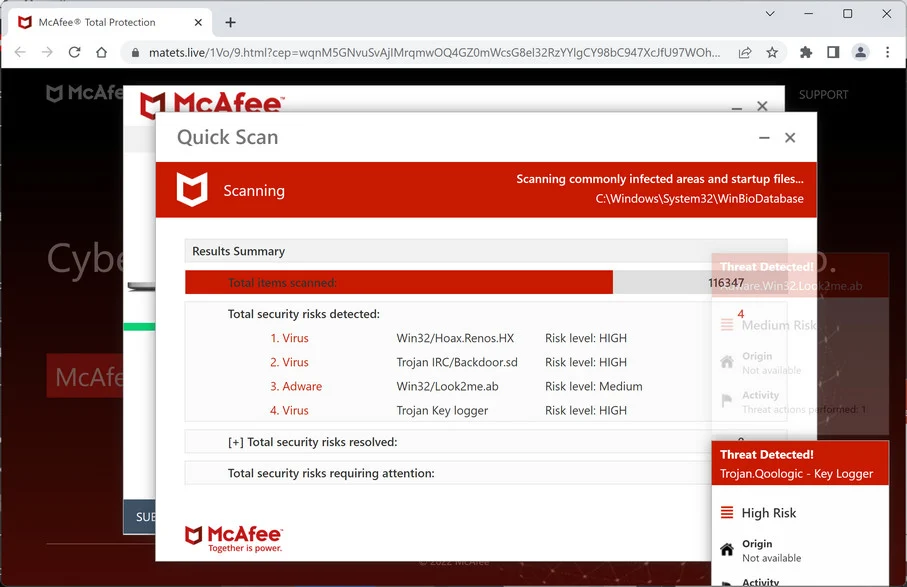Click the Origin house icon in the notification
The height and width of the screenshot is (587, 907).
point(727,549)
